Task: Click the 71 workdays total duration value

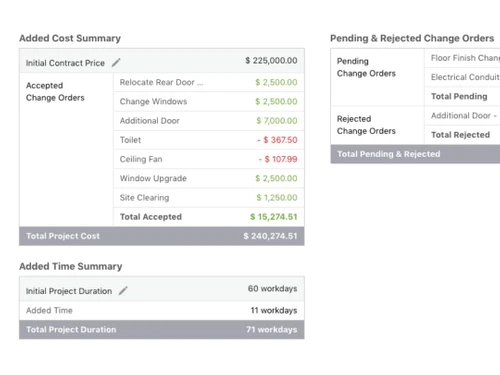Action: click(x=272, y=330)
